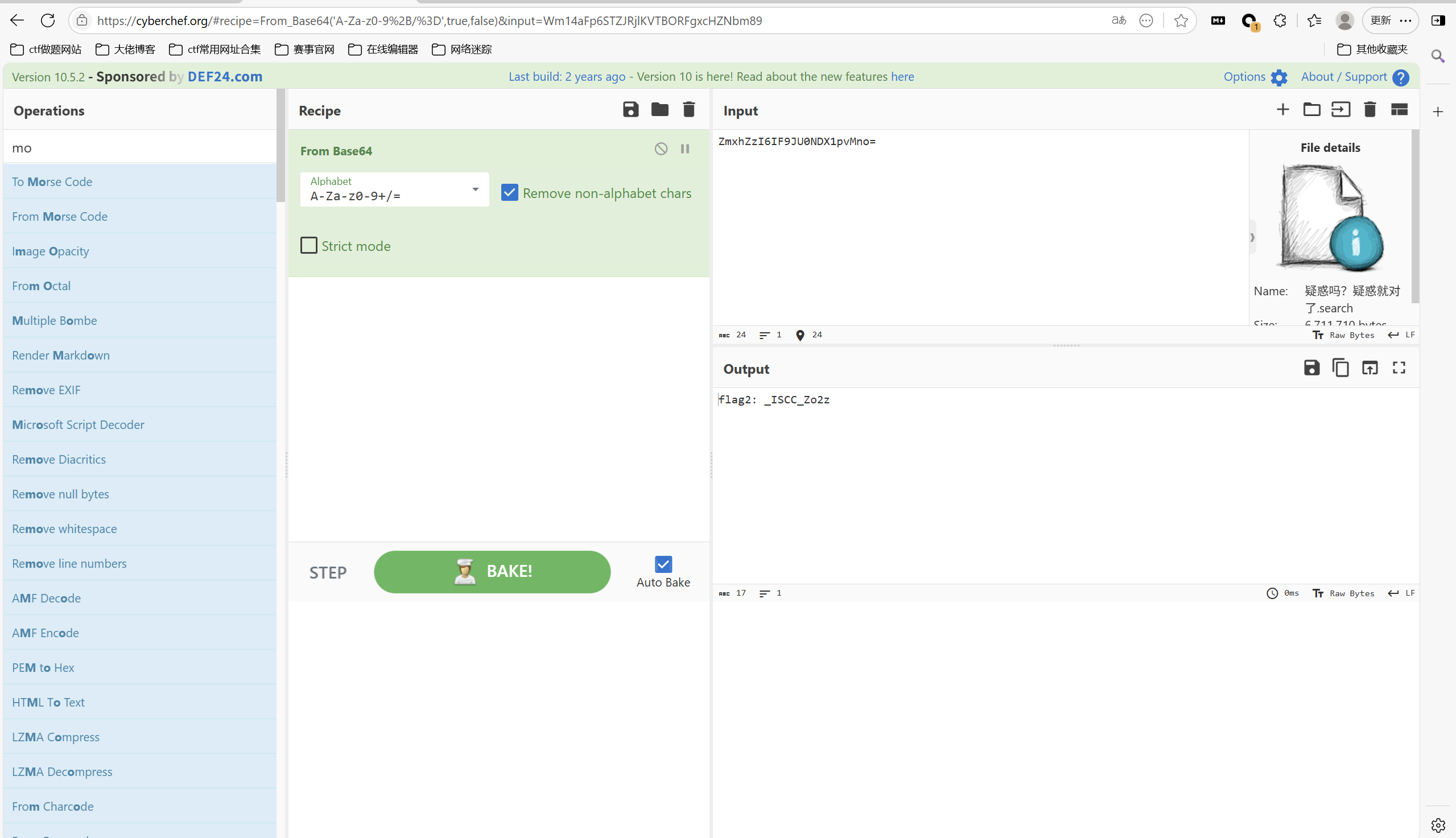The image size is (1456, 838).
Task: Open the Base64 Alphabet dropdown
Action: click(394, 189)
